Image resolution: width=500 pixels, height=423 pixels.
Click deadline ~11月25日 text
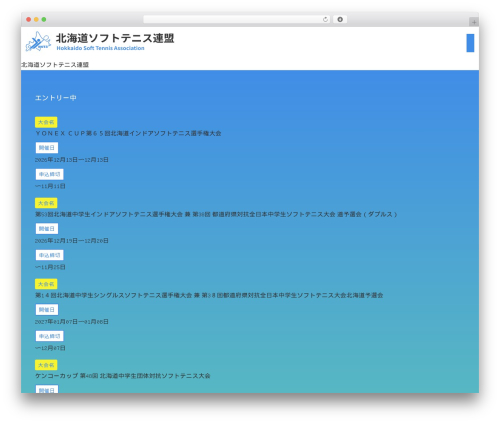pos(50,267)
